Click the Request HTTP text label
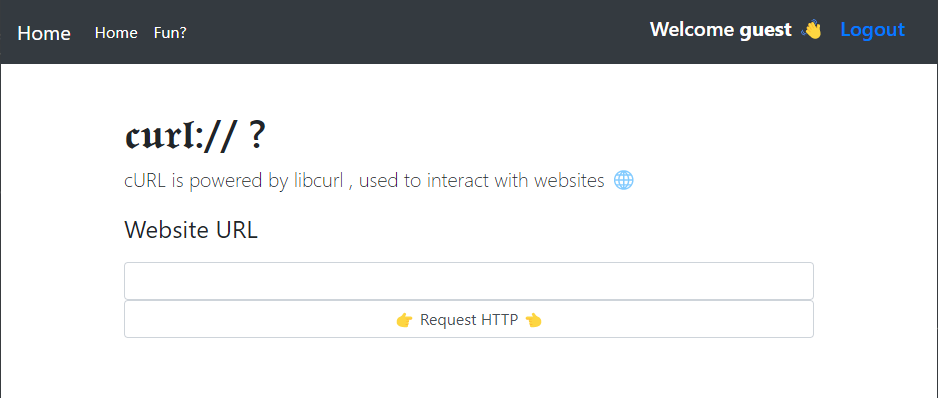The width and height of the screenshot is (938, 398). point(469,320)
